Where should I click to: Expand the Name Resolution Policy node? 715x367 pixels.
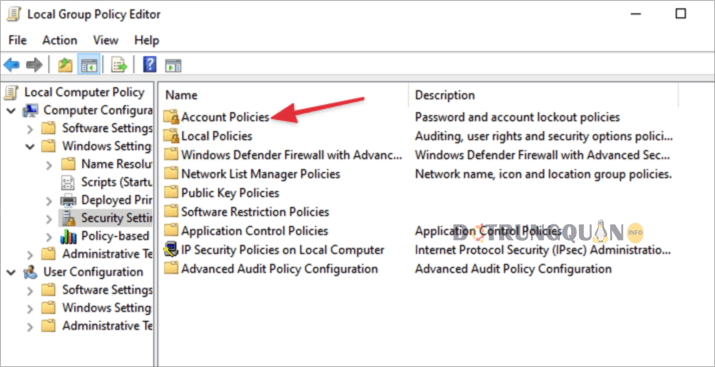point(49,165)
